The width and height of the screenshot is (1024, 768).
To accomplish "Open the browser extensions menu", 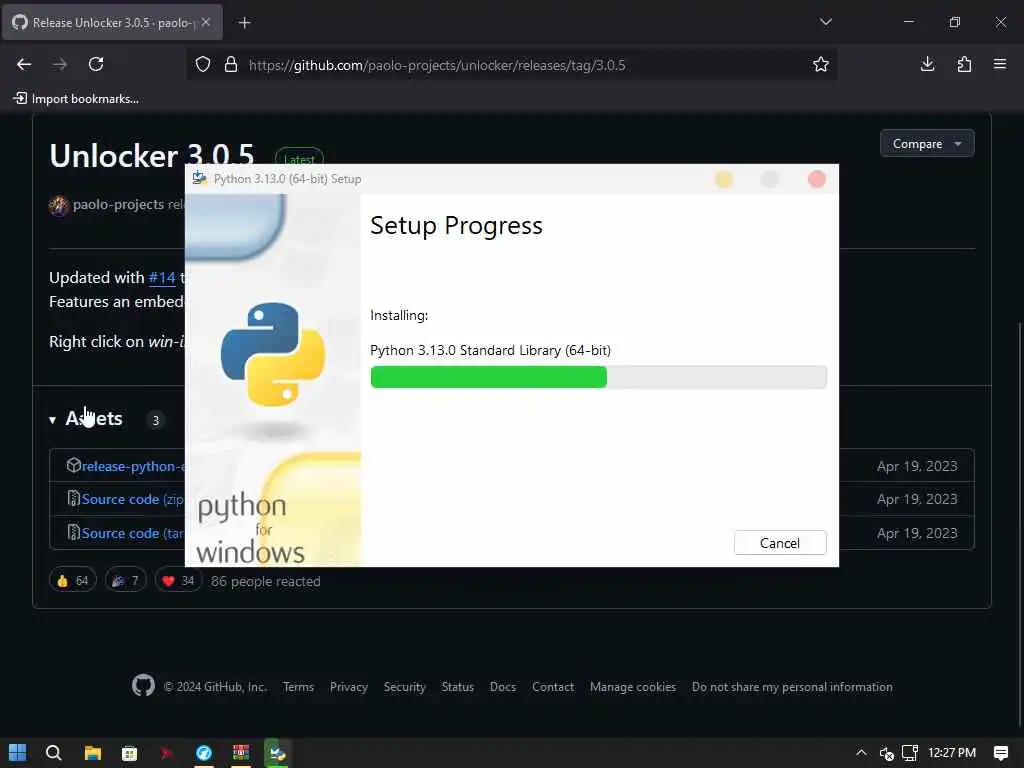I will 964,64.
